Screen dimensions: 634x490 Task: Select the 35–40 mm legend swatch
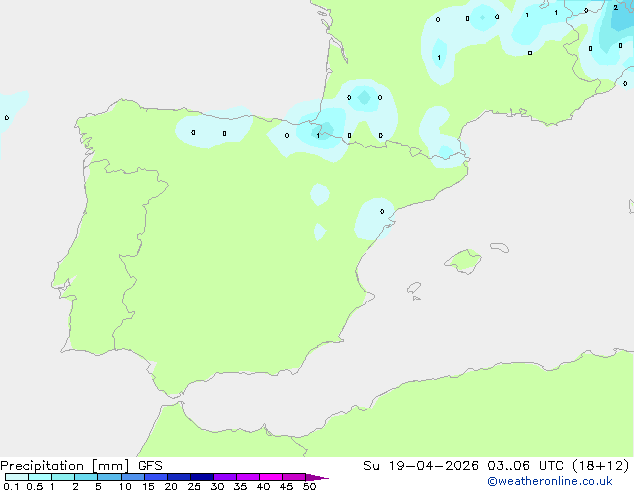[248, 477]
